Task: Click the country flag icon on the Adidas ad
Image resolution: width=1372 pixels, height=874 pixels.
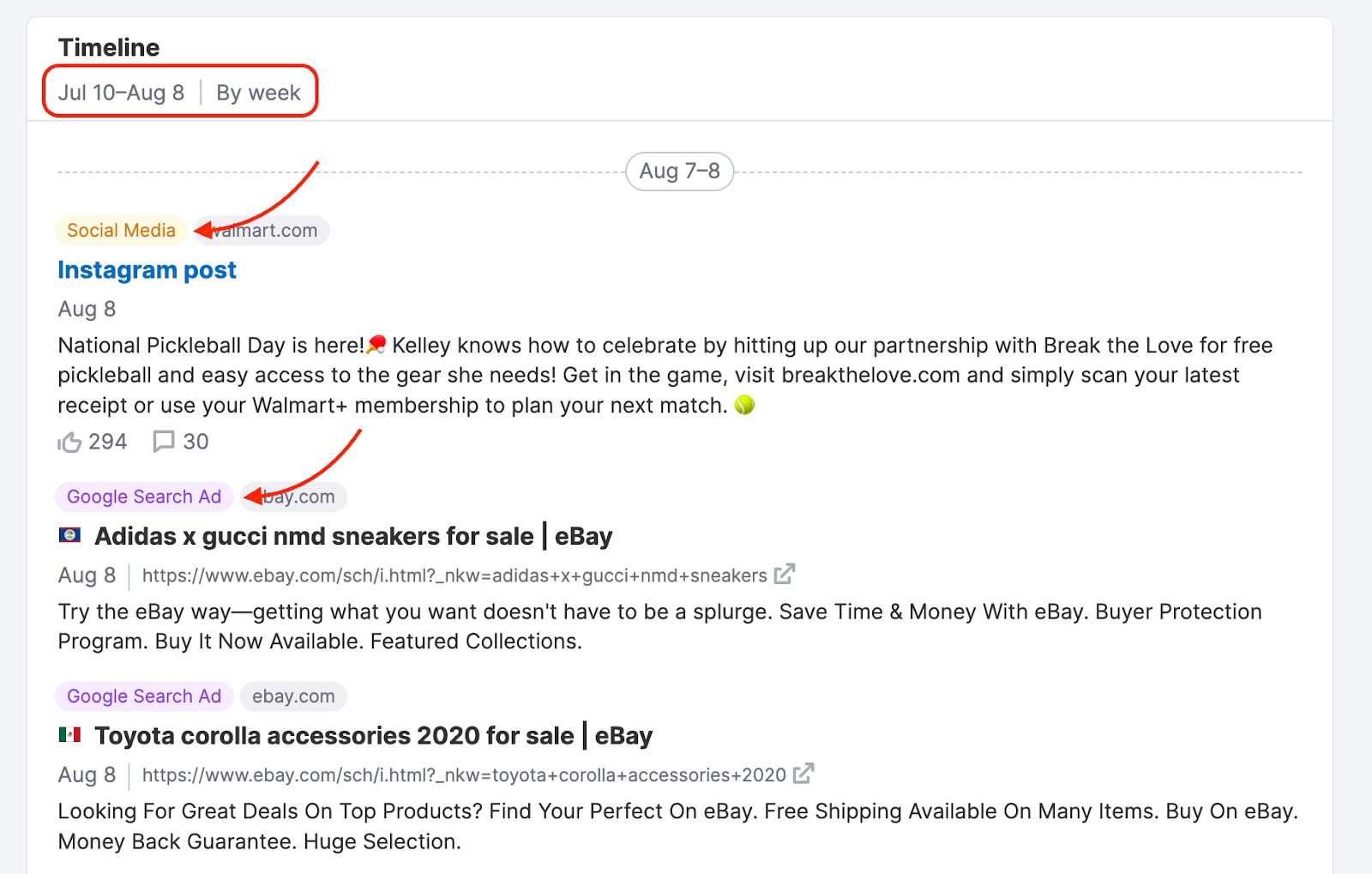Action: pyautogui.click(x=72, y=535)
